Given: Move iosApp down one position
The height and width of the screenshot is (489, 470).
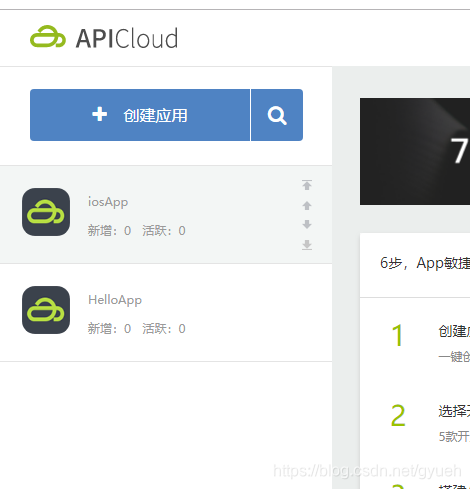Looking at the screenshot, I should coord(307,224).
